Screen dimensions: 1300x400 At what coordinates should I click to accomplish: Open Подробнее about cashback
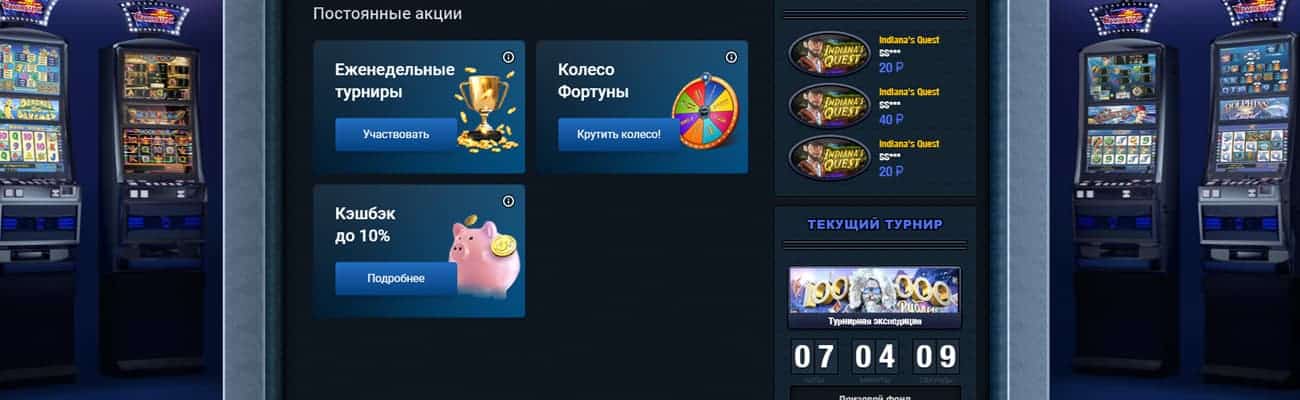tap(396, 279)
